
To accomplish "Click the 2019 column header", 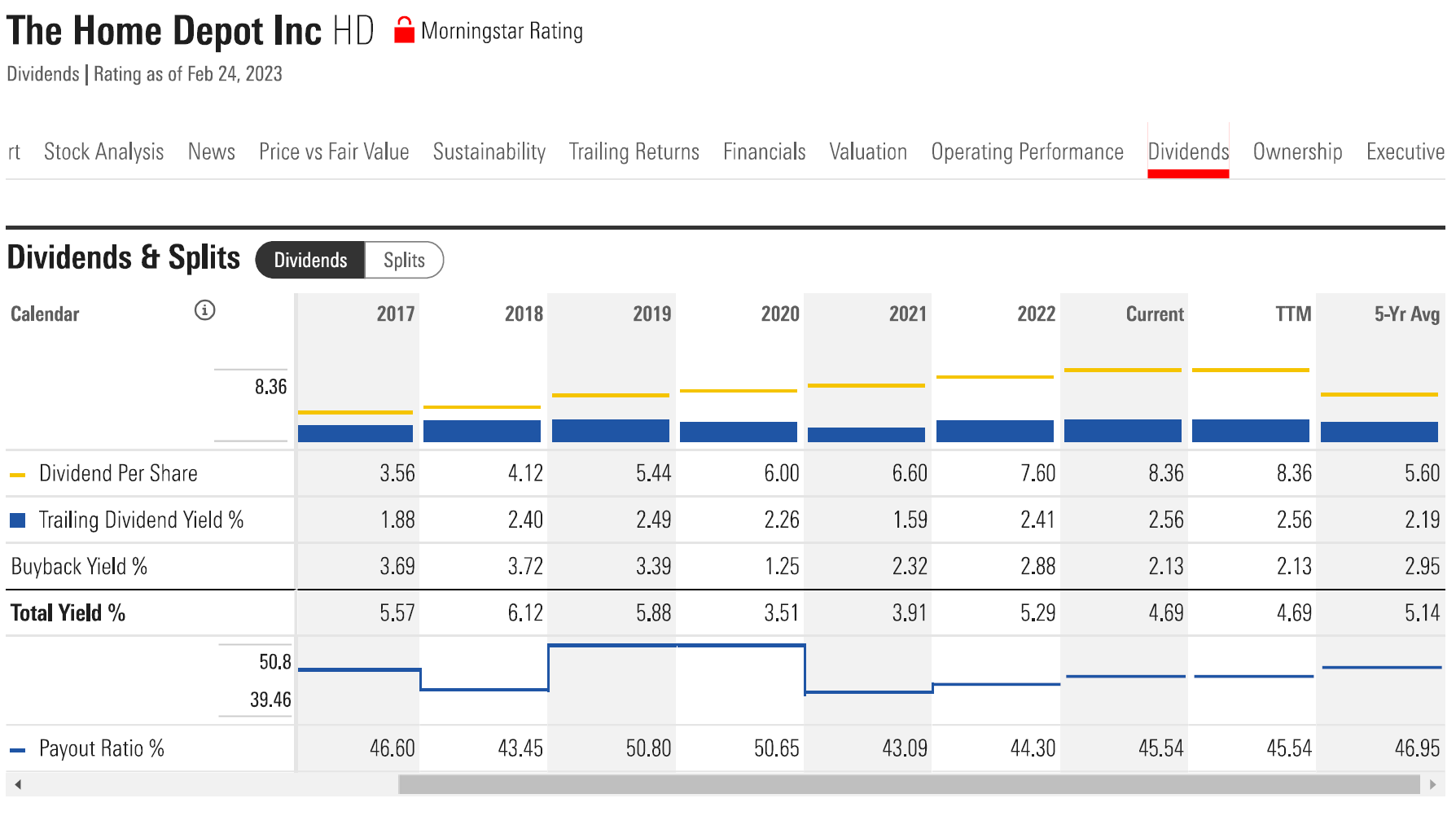I will coord(652,314).
